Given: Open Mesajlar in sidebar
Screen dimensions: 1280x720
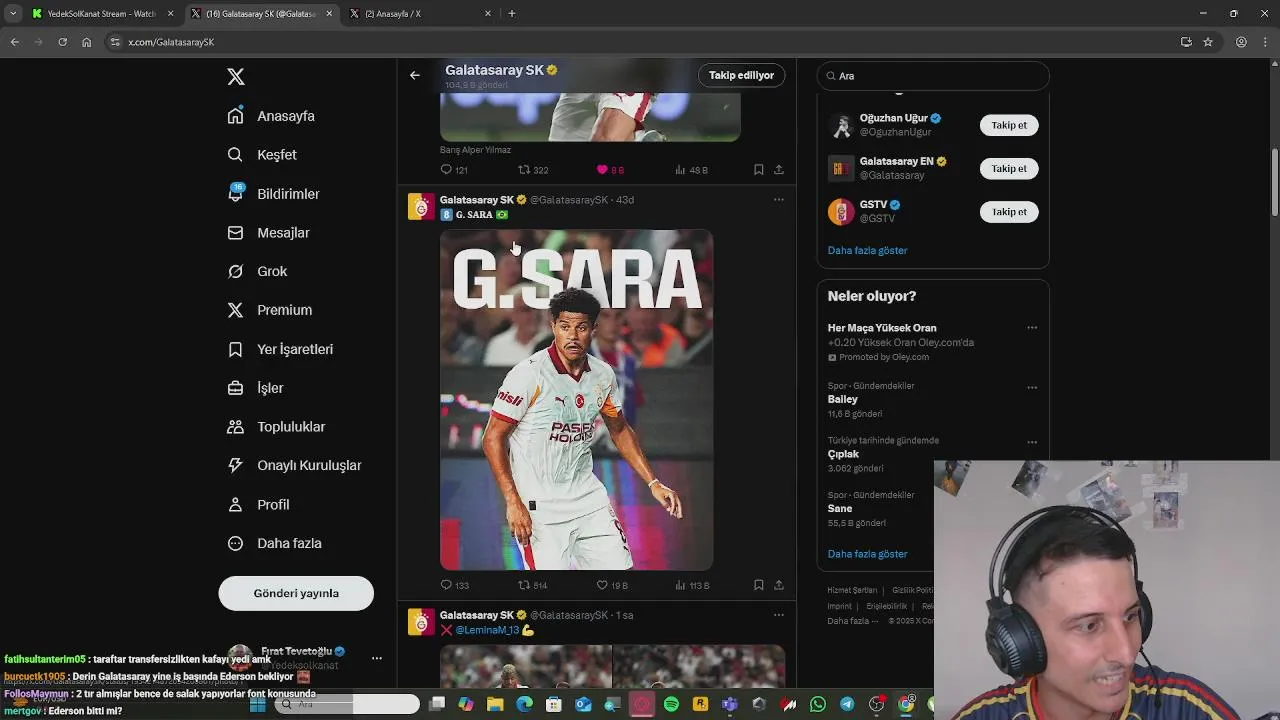Looking at the screenshot, I should click(268, 233).
